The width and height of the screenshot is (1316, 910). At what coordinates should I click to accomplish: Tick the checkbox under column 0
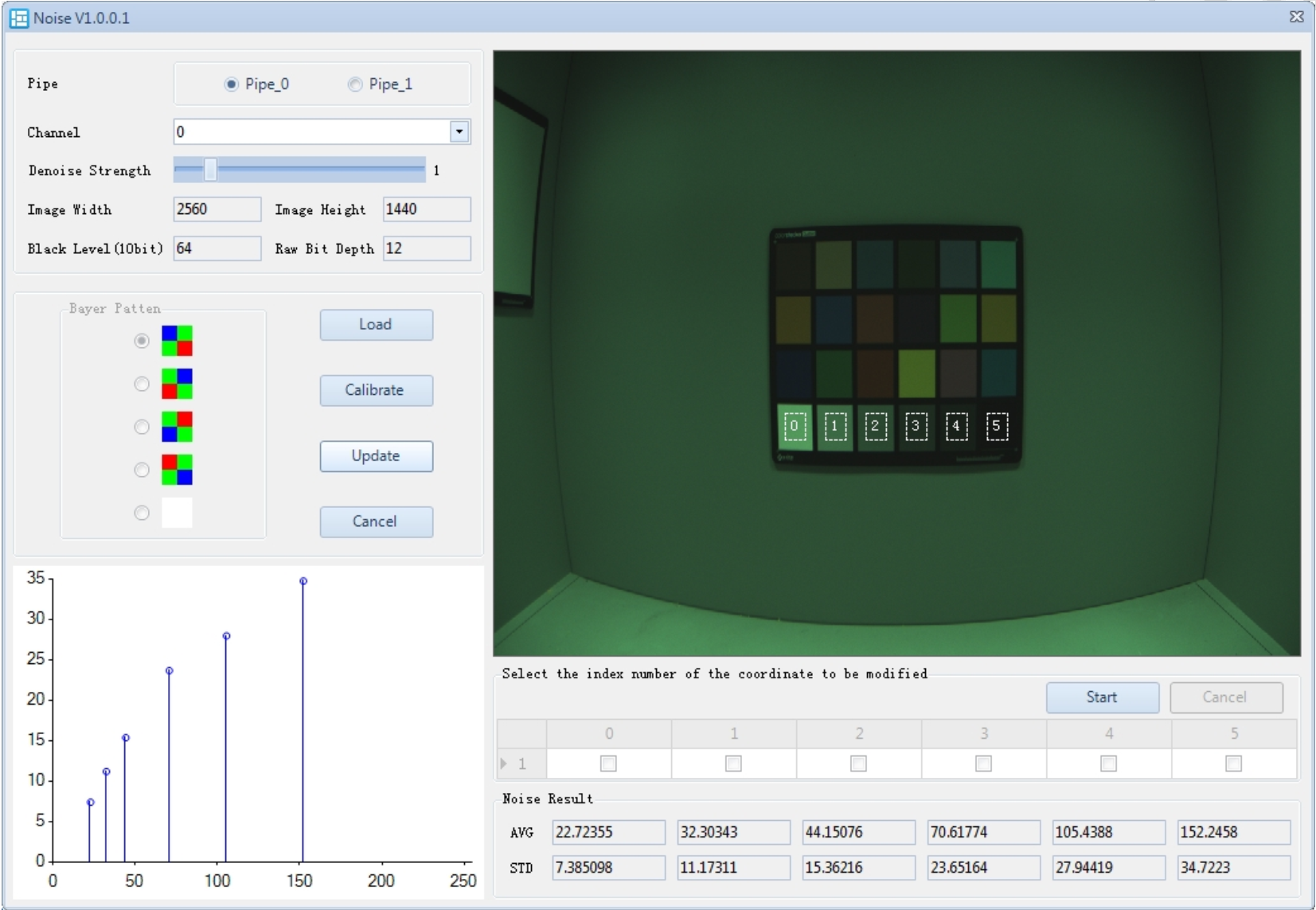608,764
